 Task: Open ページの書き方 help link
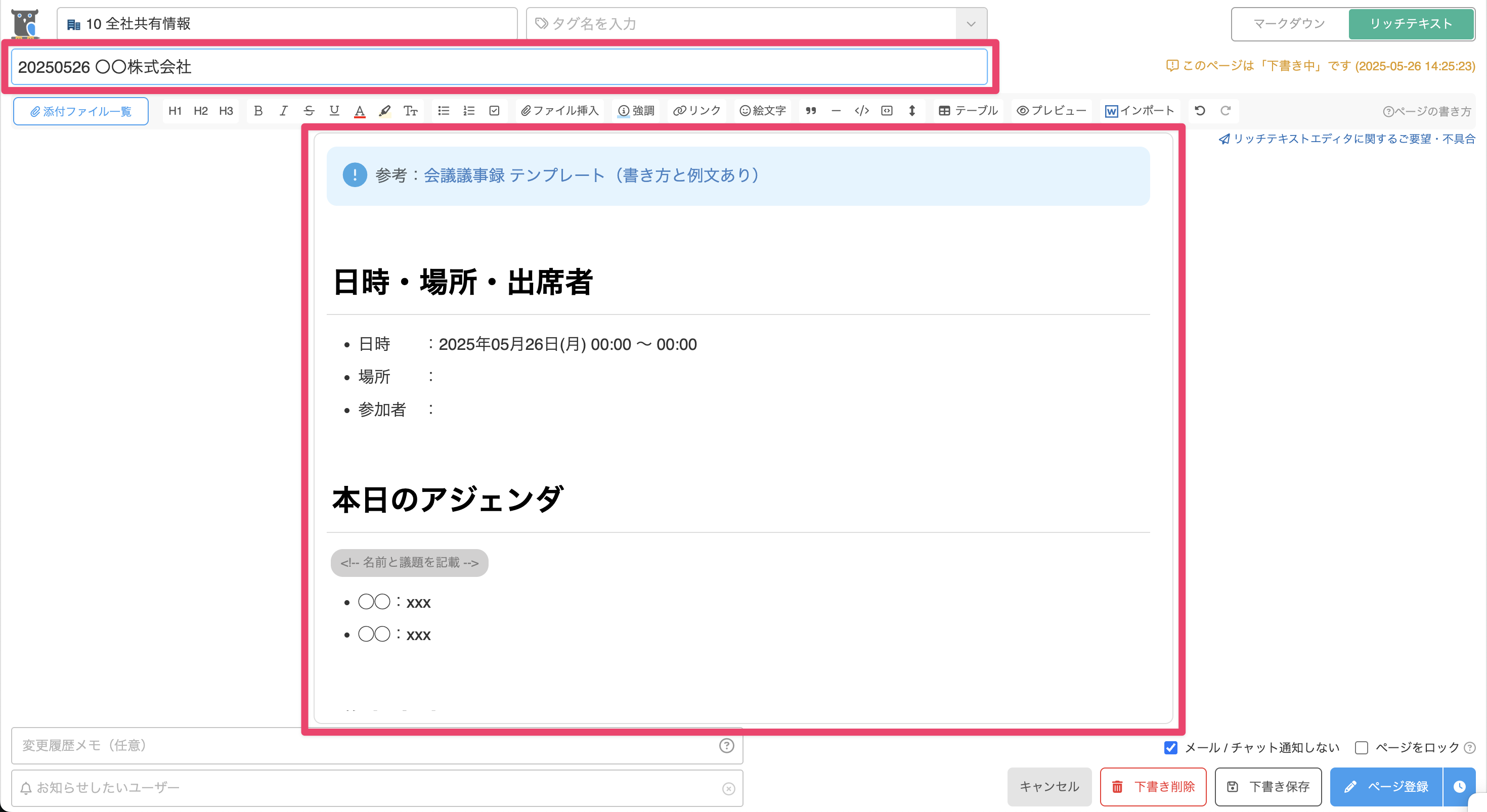(x=1426, y=111)
